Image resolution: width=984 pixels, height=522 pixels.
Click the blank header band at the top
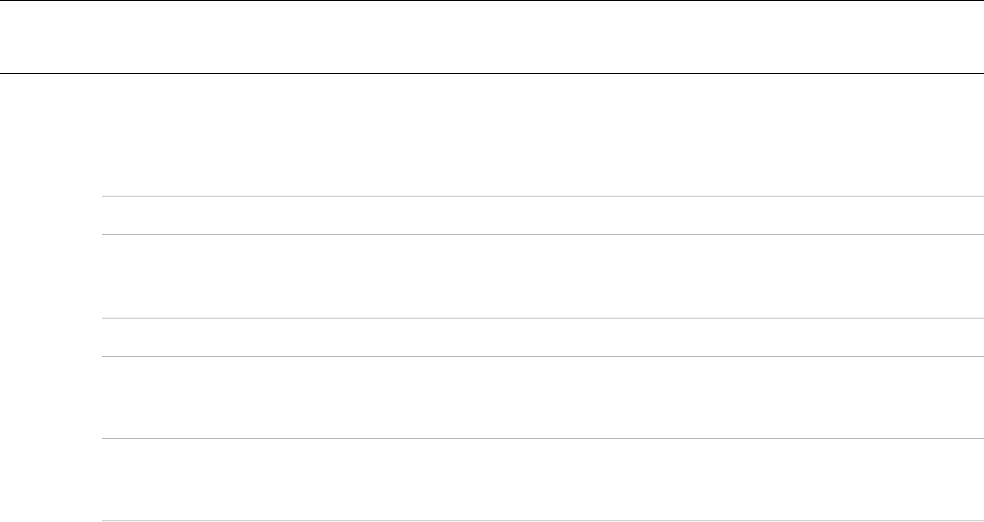point(492,37)
